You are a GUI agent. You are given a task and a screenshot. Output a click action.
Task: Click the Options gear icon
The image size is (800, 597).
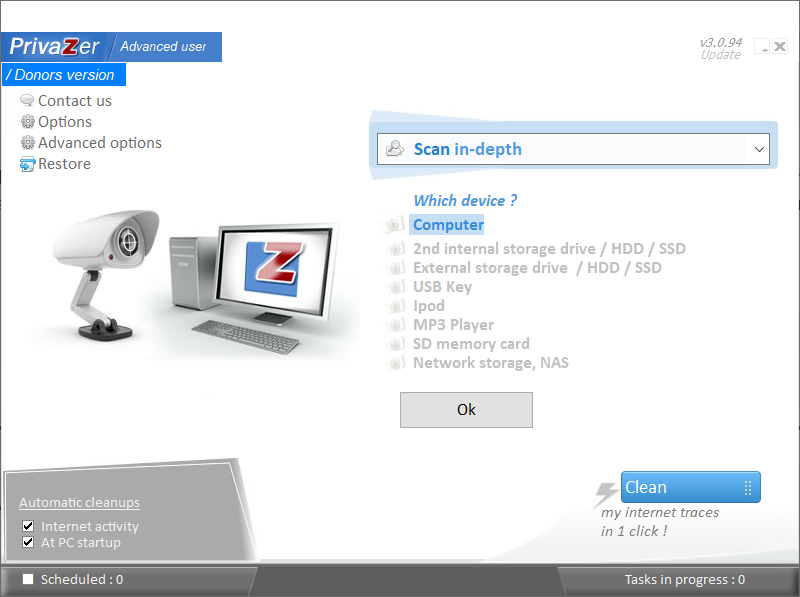pyautogui.click(x=28, y=121)
